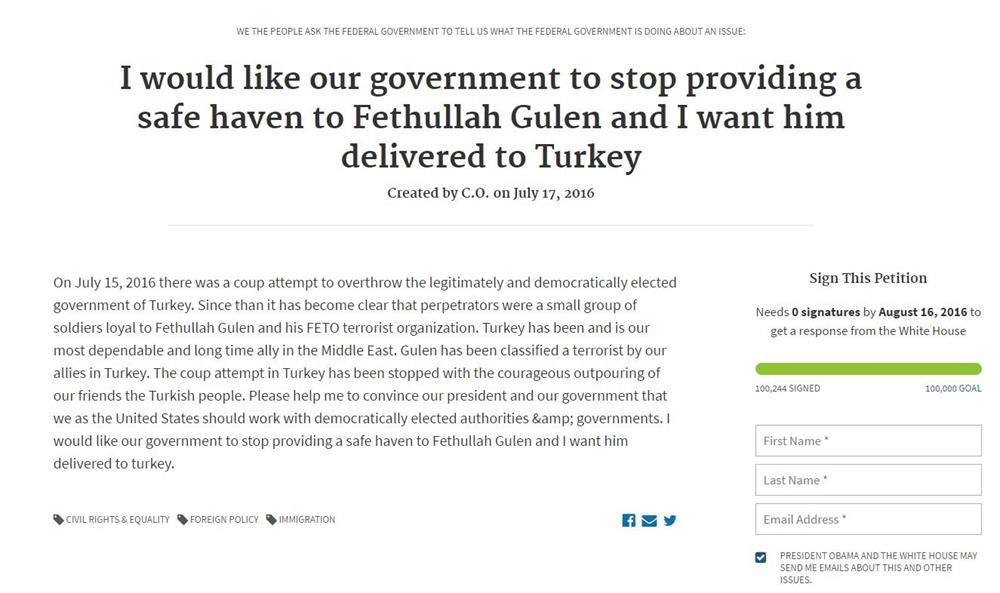The width and height of the screenshot is (1000, 593).
Task: Share the petition on Facebook
Action: (x=629, y=520)
